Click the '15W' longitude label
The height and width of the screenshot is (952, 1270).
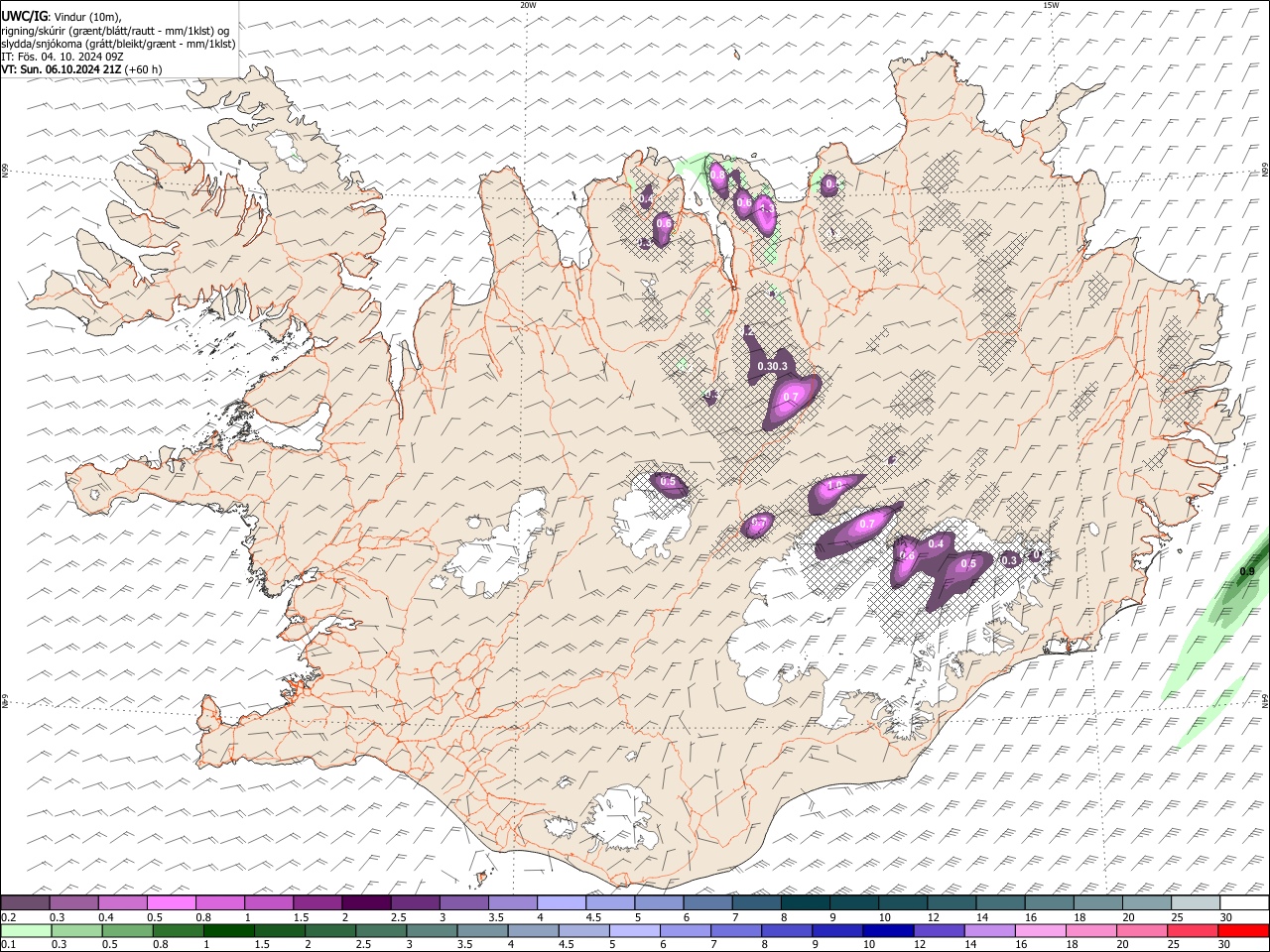[x=1050, y=5]
